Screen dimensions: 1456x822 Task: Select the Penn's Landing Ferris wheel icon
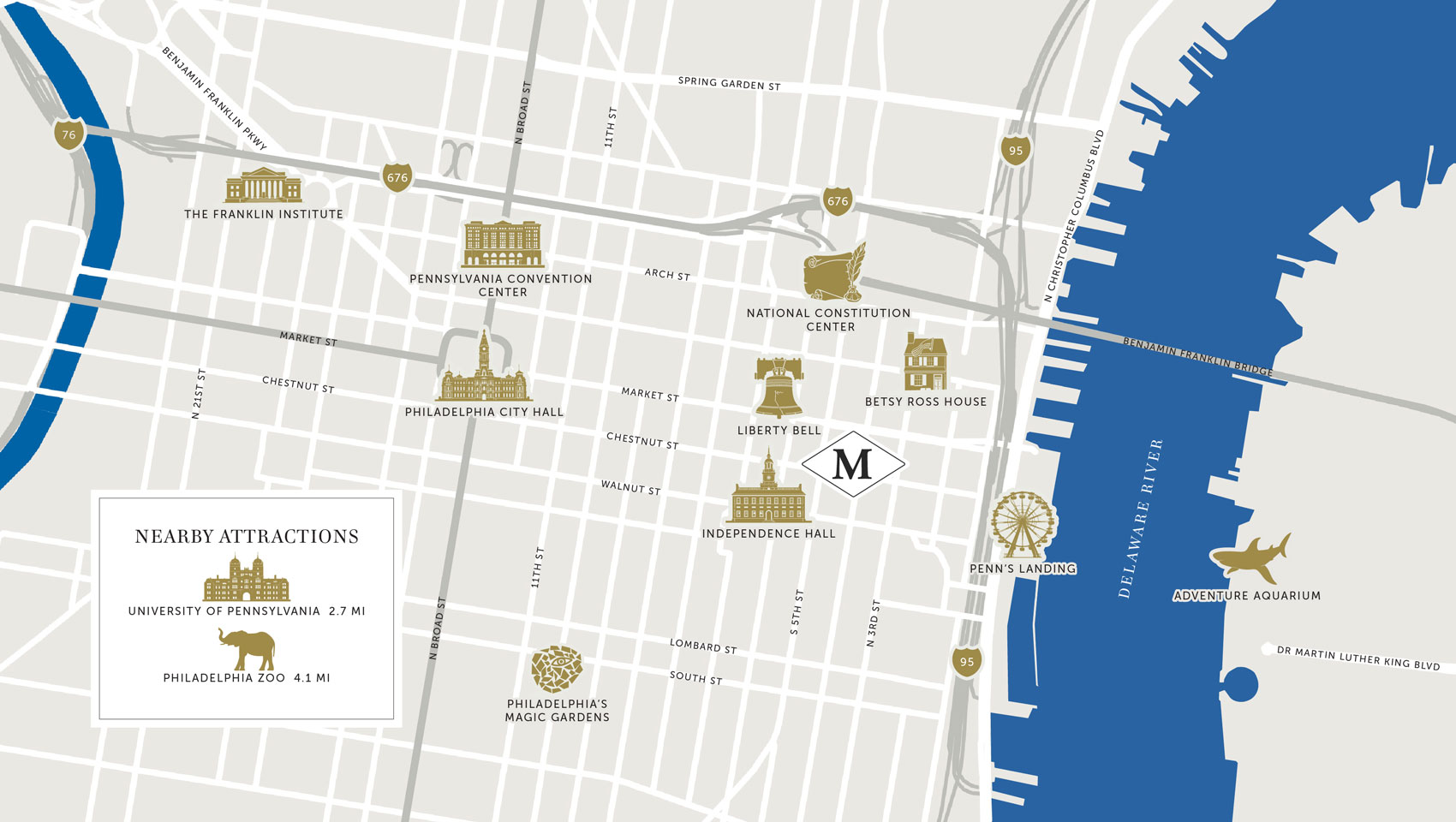click(x=1022, y=524)
